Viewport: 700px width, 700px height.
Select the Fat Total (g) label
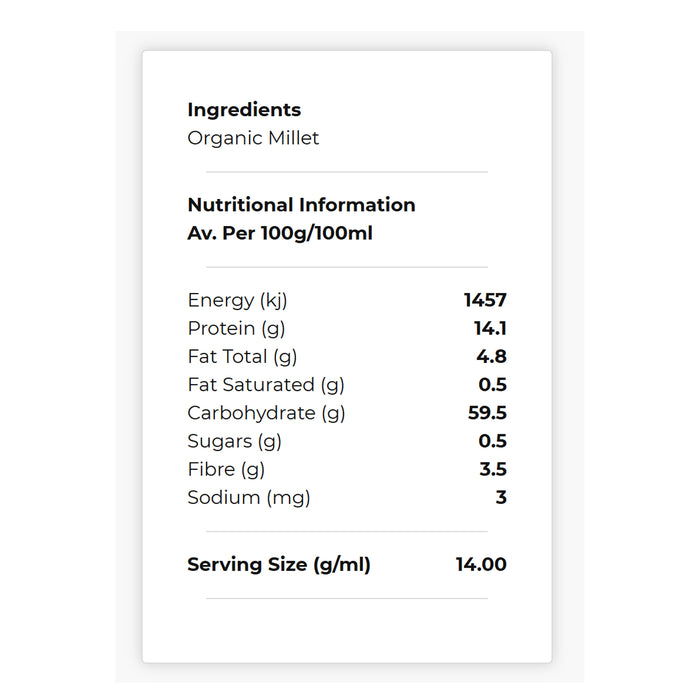coord(242,356)
